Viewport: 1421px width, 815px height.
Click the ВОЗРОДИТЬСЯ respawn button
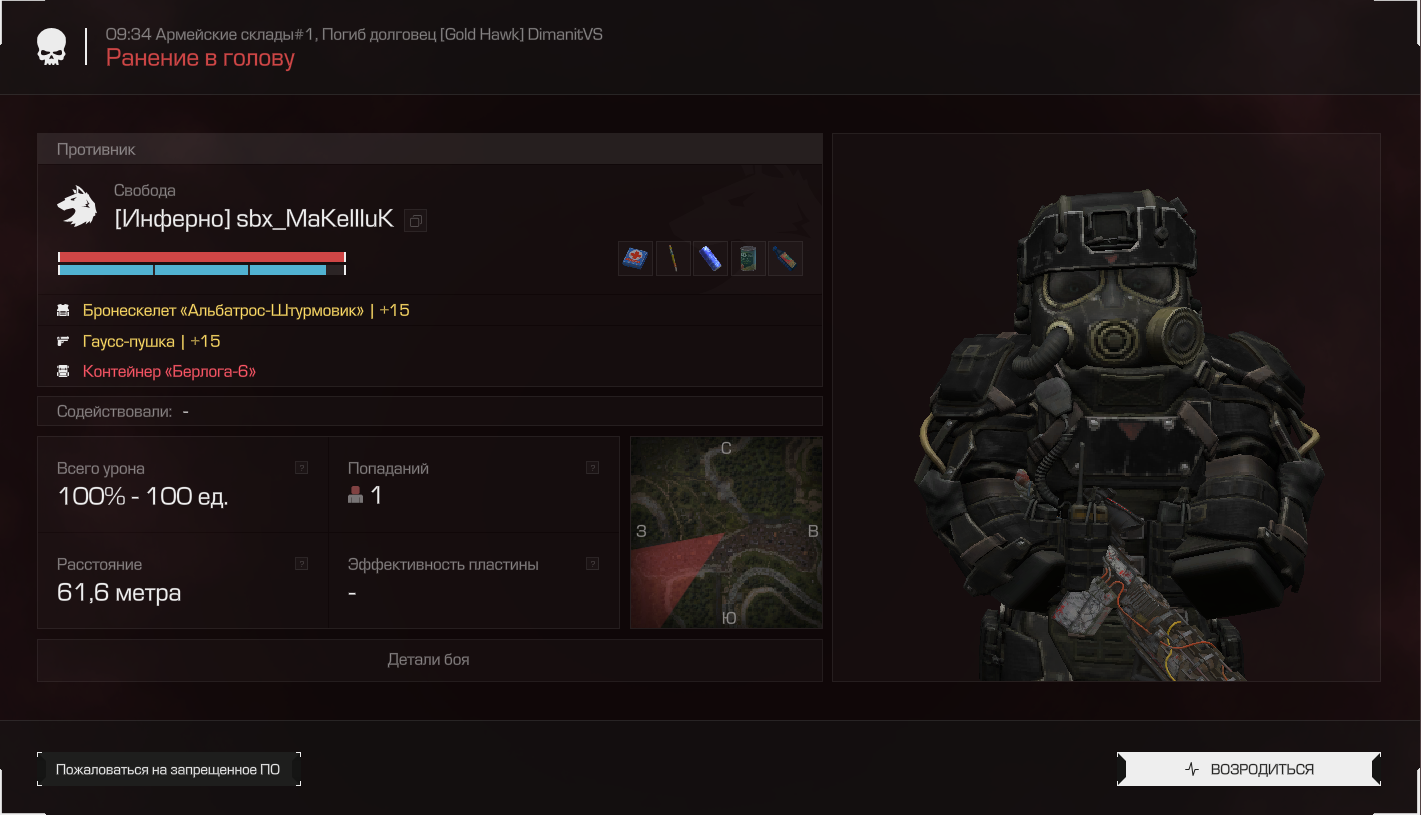click(1249, 769)
